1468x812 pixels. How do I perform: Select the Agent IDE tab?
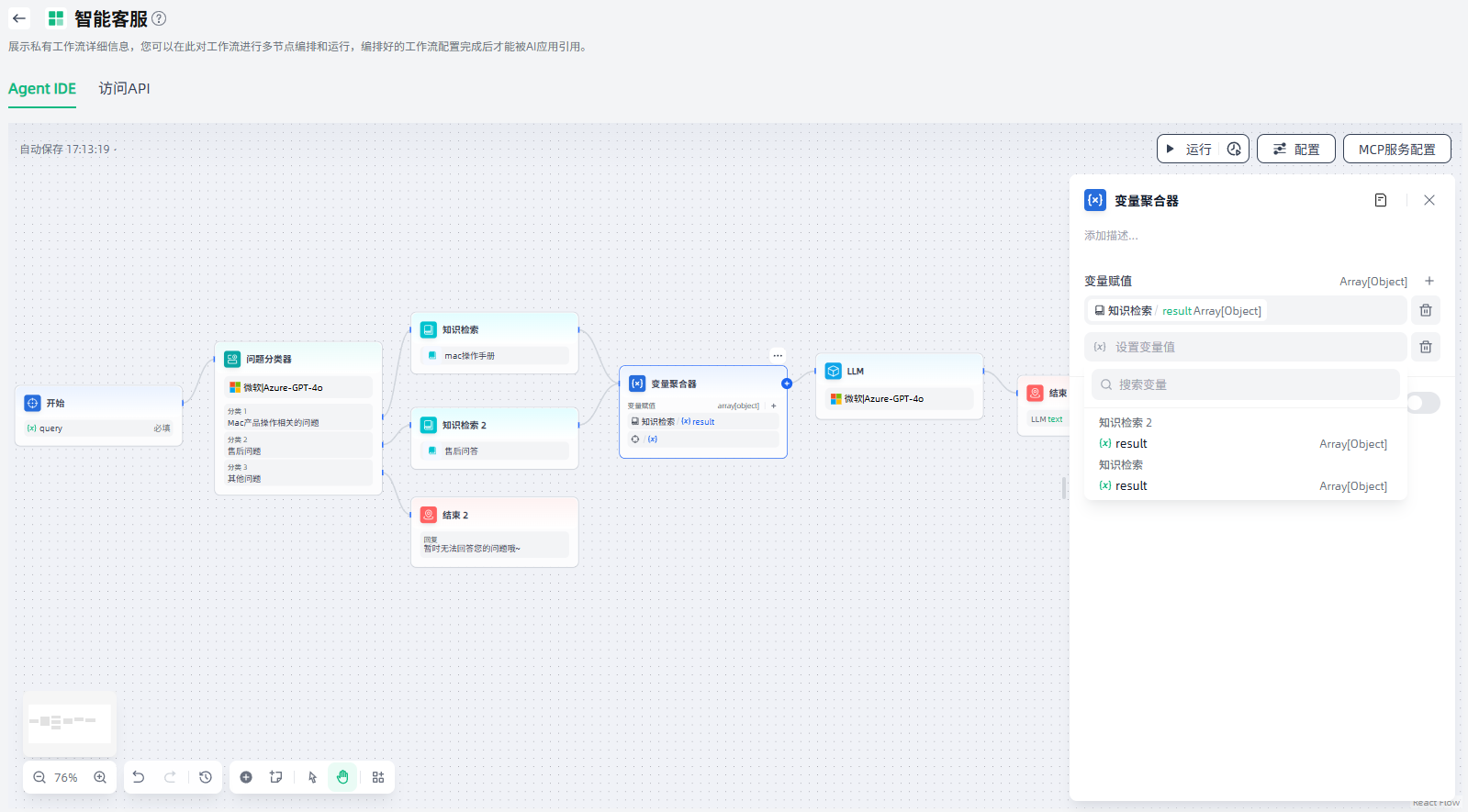click(x=42, y=89)
